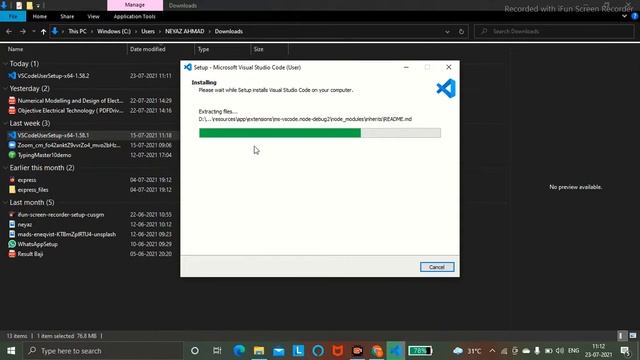Collapse the Today (1) group

pyautogui.click(x=5, y=64)
